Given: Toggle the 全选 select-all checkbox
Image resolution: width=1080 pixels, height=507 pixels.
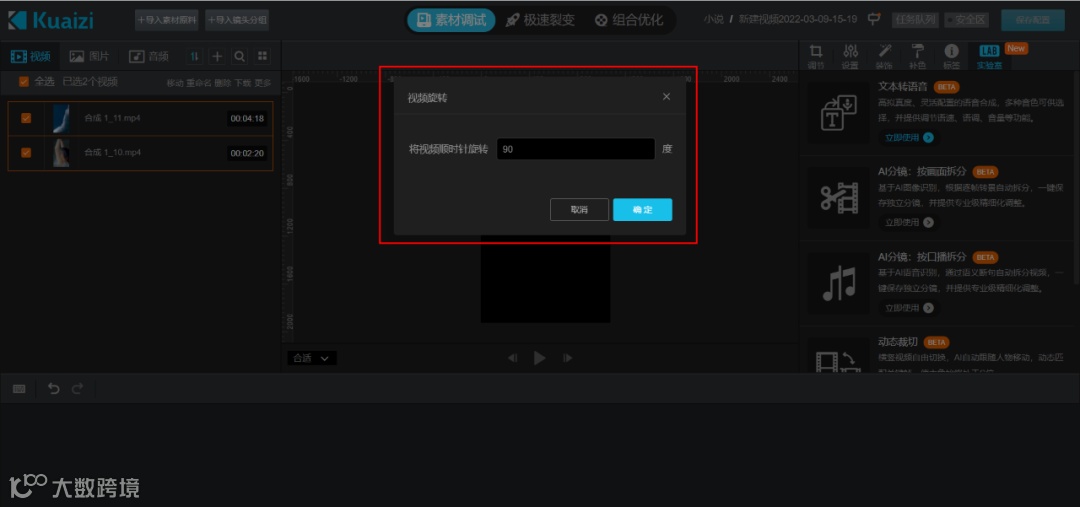Looking at the screenshot, I should pyautogui.click(x=24, y=82).
